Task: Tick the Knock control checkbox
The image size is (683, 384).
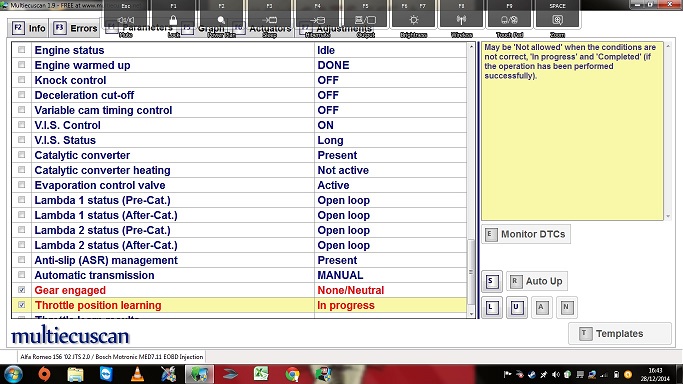Action: (x=21, y=80)
